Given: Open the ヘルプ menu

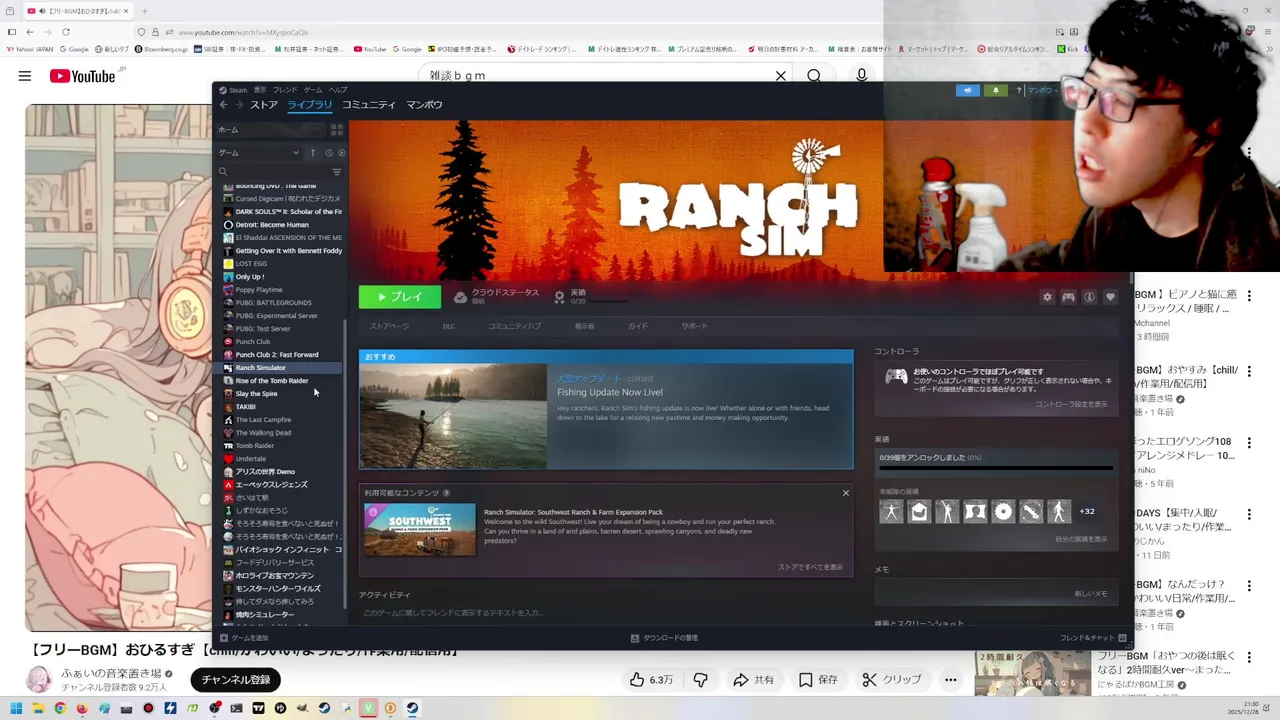Looking at the screenshot, I should [338, 90].
